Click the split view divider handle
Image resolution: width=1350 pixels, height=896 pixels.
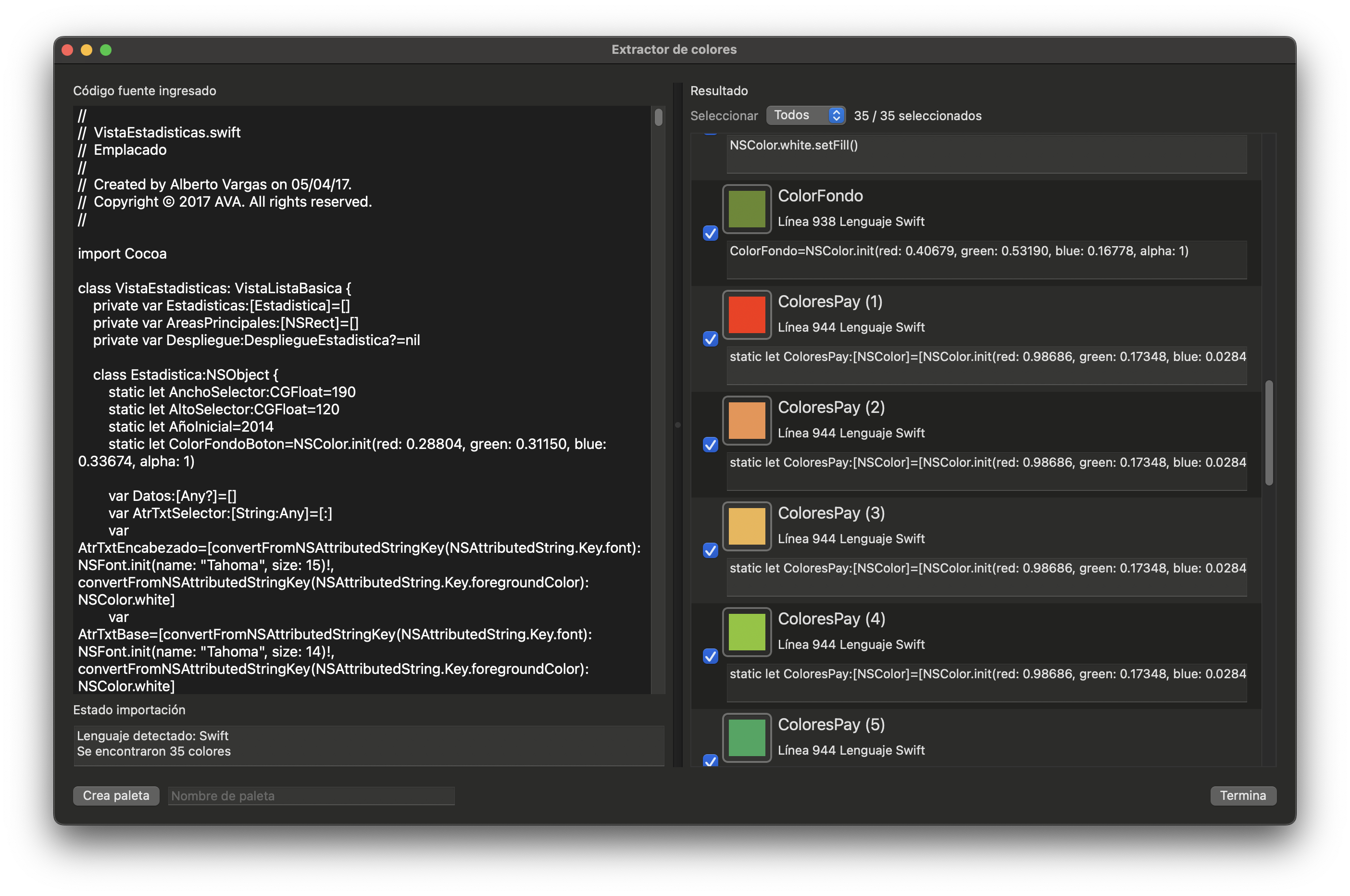pos(678,424)
